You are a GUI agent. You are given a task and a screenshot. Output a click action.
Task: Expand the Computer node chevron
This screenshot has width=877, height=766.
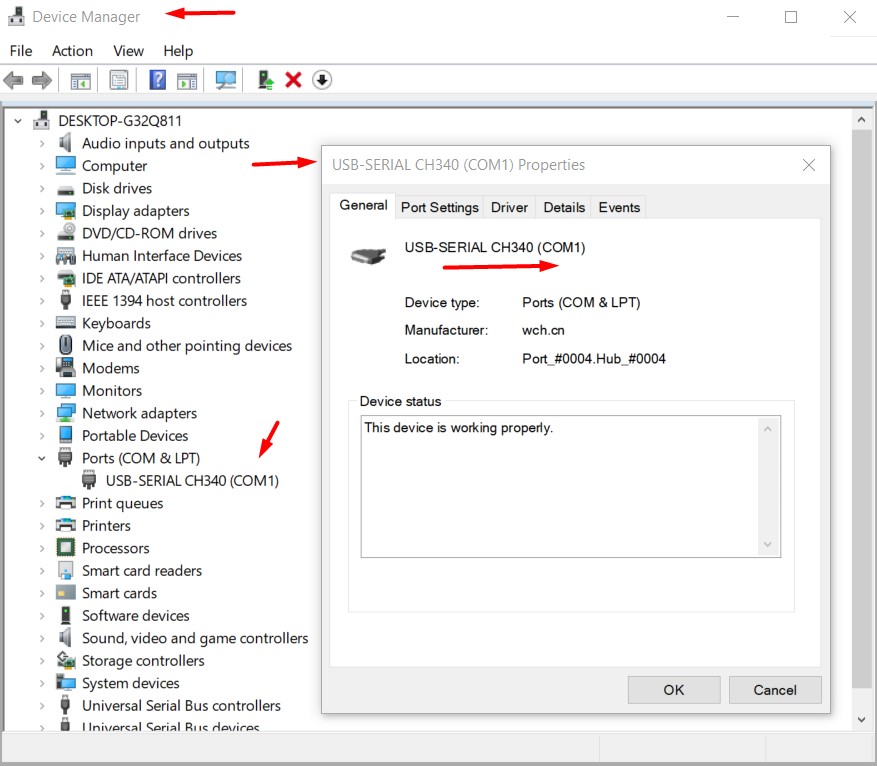pos(42,166)
